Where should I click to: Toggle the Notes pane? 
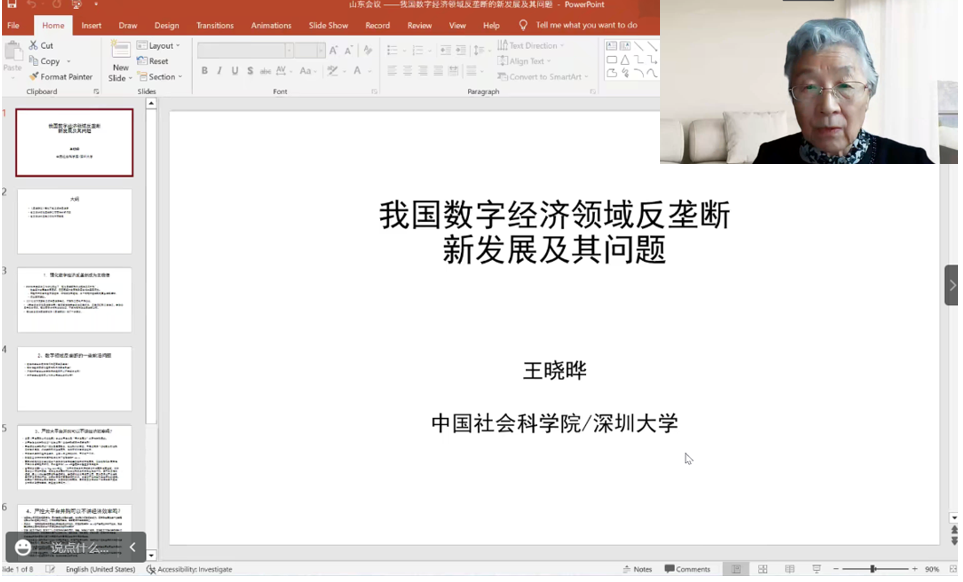click(636, 569)
